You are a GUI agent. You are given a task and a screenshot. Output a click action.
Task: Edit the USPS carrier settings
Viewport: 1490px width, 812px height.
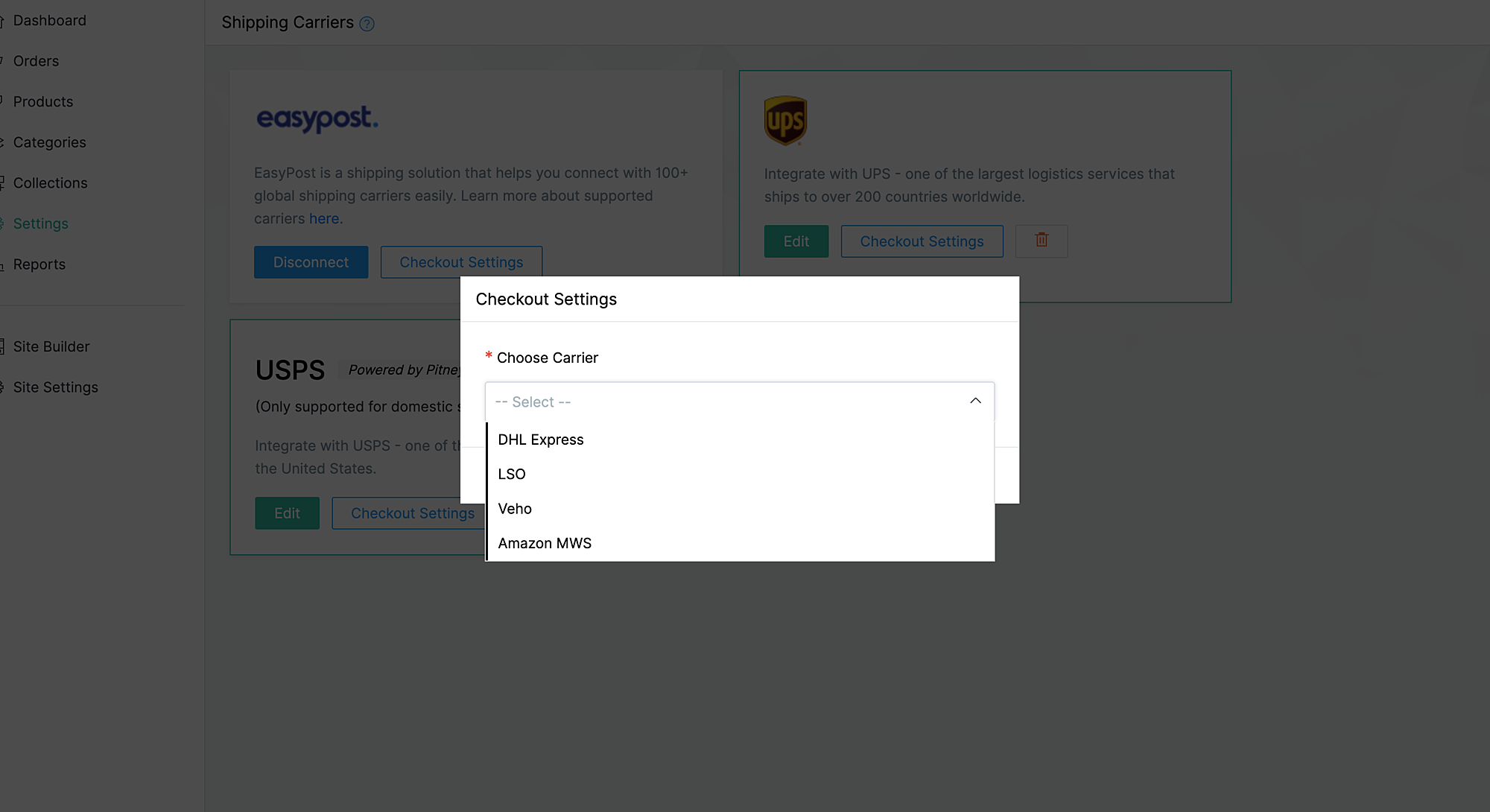(x=287, y=513)
